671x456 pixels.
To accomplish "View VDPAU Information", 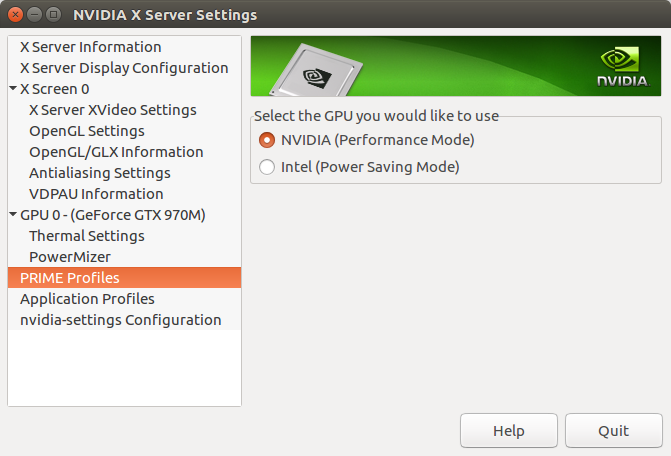I will tap(96, 194).
